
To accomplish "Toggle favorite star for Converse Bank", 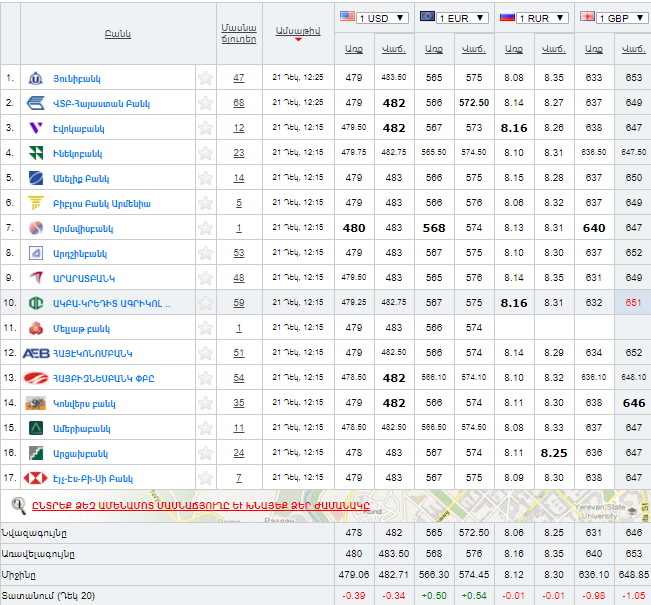I will (206, 403).
